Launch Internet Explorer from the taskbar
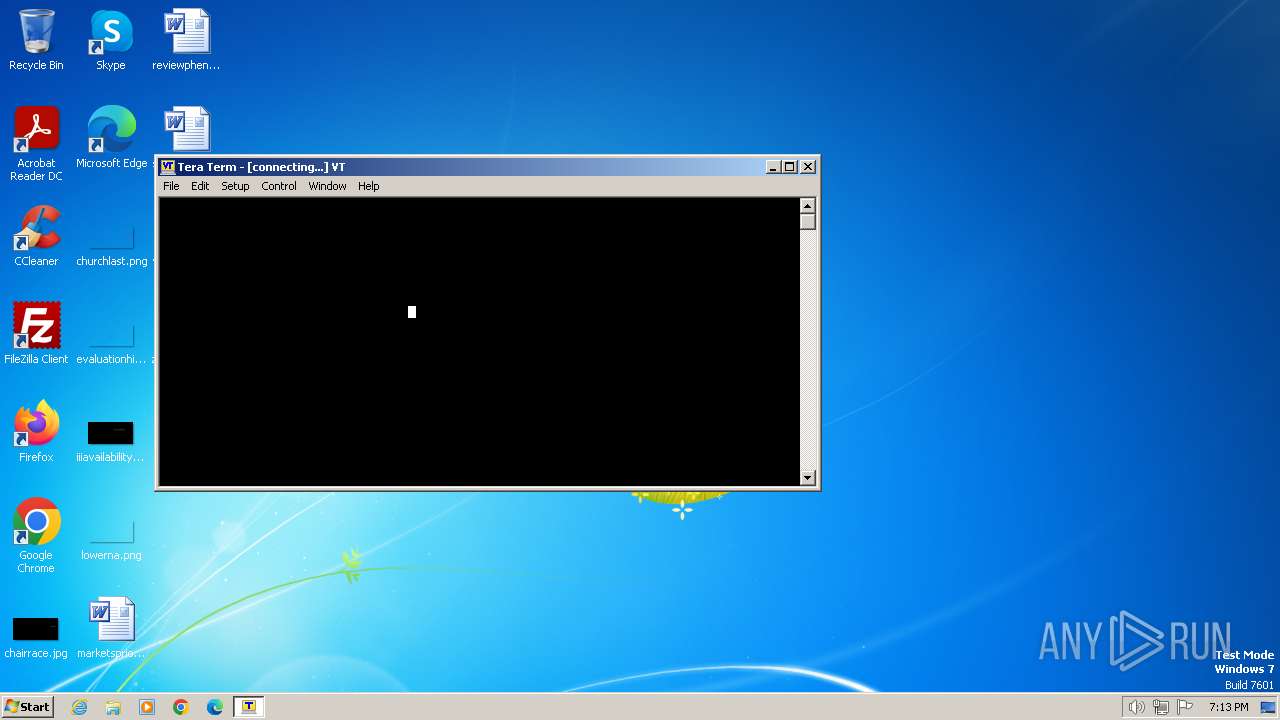The width and height of the screenshot is (1280, 720). pos(79,707)
